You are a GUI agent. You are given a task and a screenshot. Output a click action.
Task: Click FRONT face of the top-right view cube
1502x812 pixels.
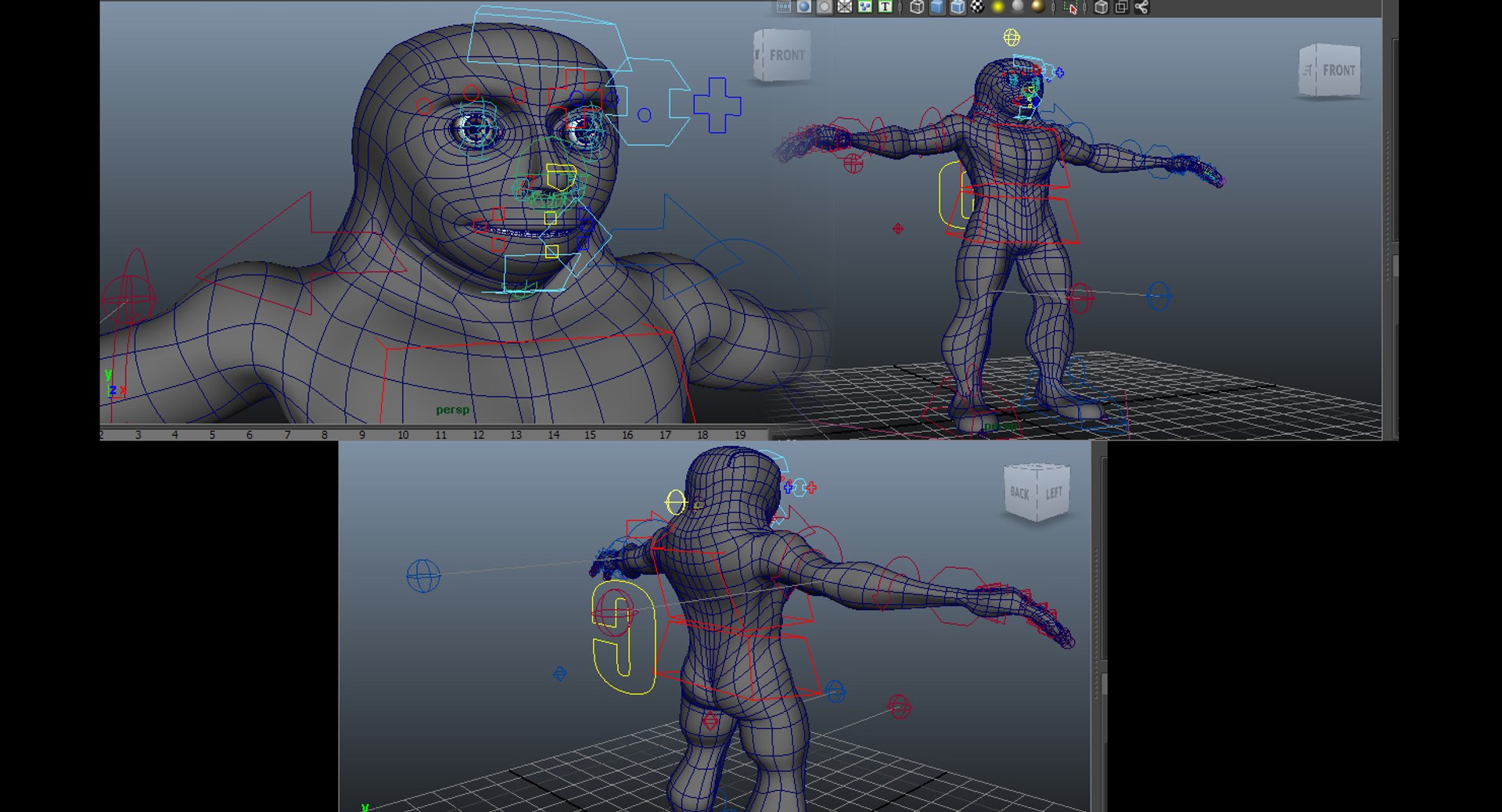coord(1339,70)
